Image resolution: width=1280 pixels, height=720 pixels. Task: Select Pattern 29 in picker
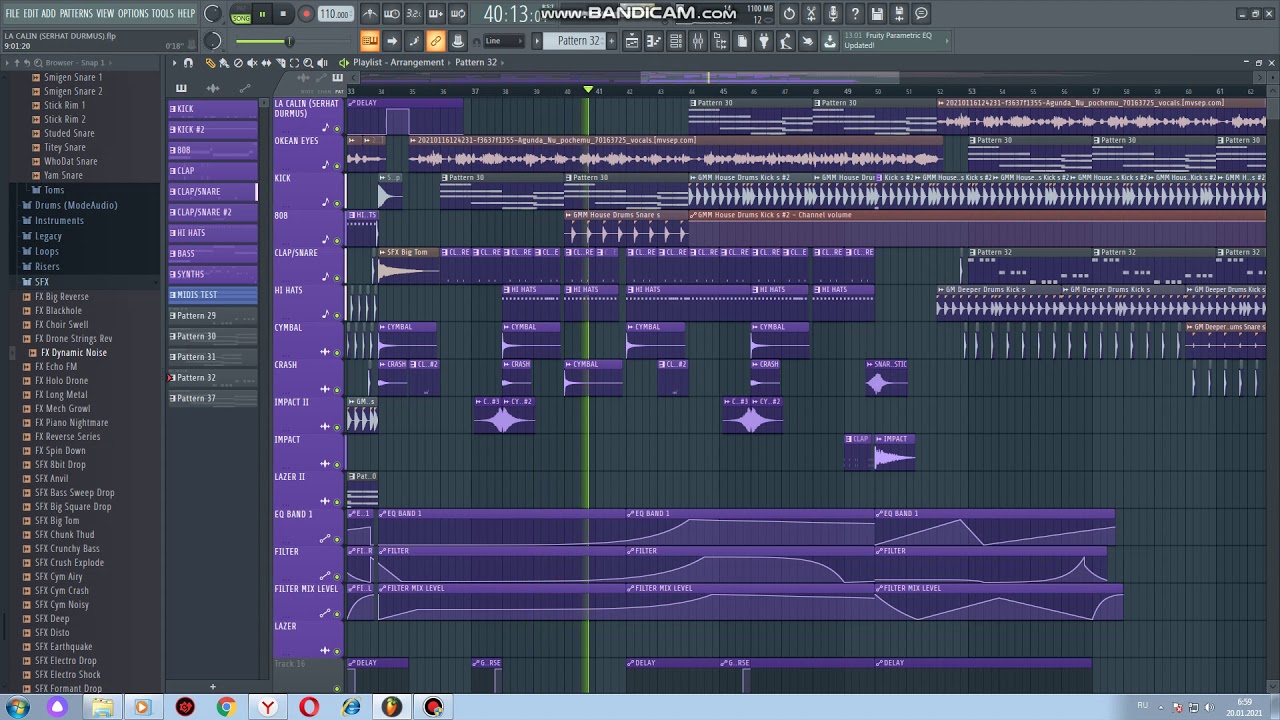coord(212,316)
